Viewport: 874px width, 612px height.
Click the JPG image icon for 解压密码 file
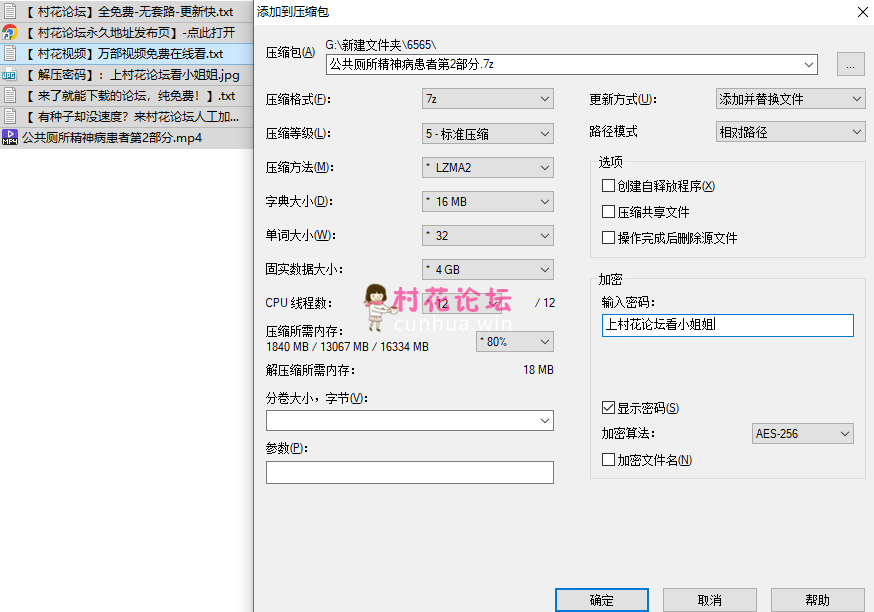(9, 75)
